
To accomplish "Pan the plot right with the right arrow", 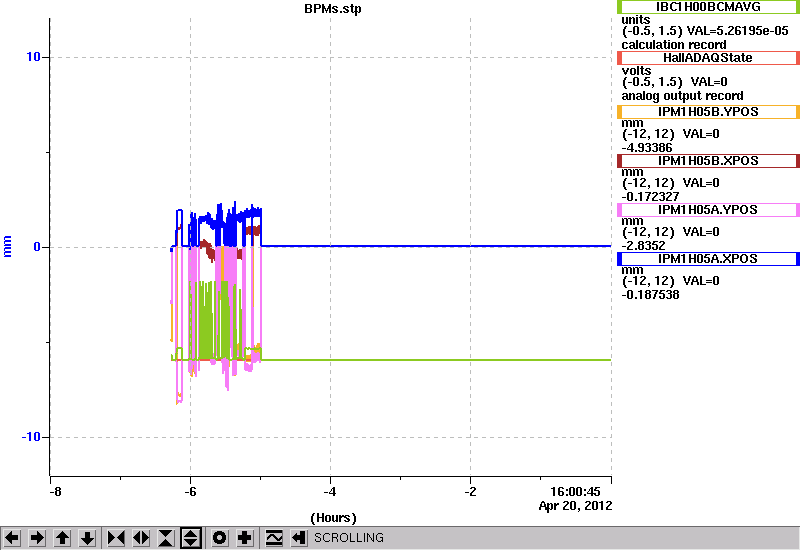I will point(37,538).
